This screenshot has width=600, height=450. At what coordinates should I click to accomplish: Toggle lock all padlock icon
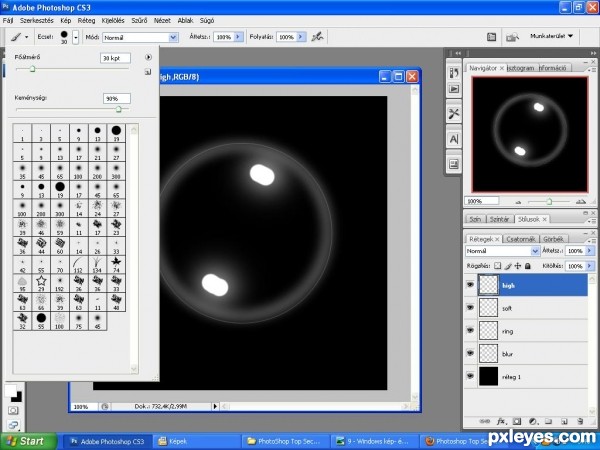(528, 266)
